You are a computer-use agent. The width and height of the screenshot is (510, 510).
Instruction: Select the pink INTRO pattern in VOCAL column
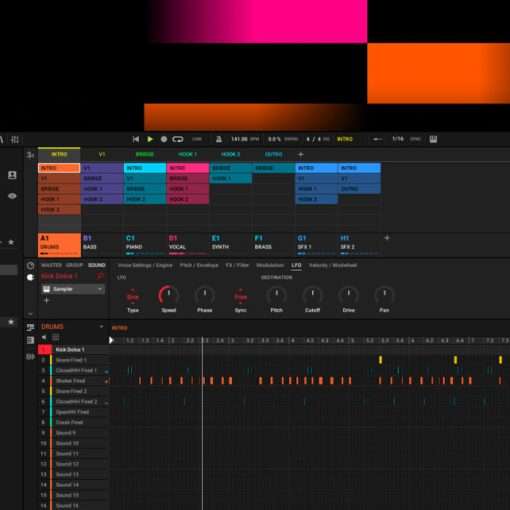(188, 168)
